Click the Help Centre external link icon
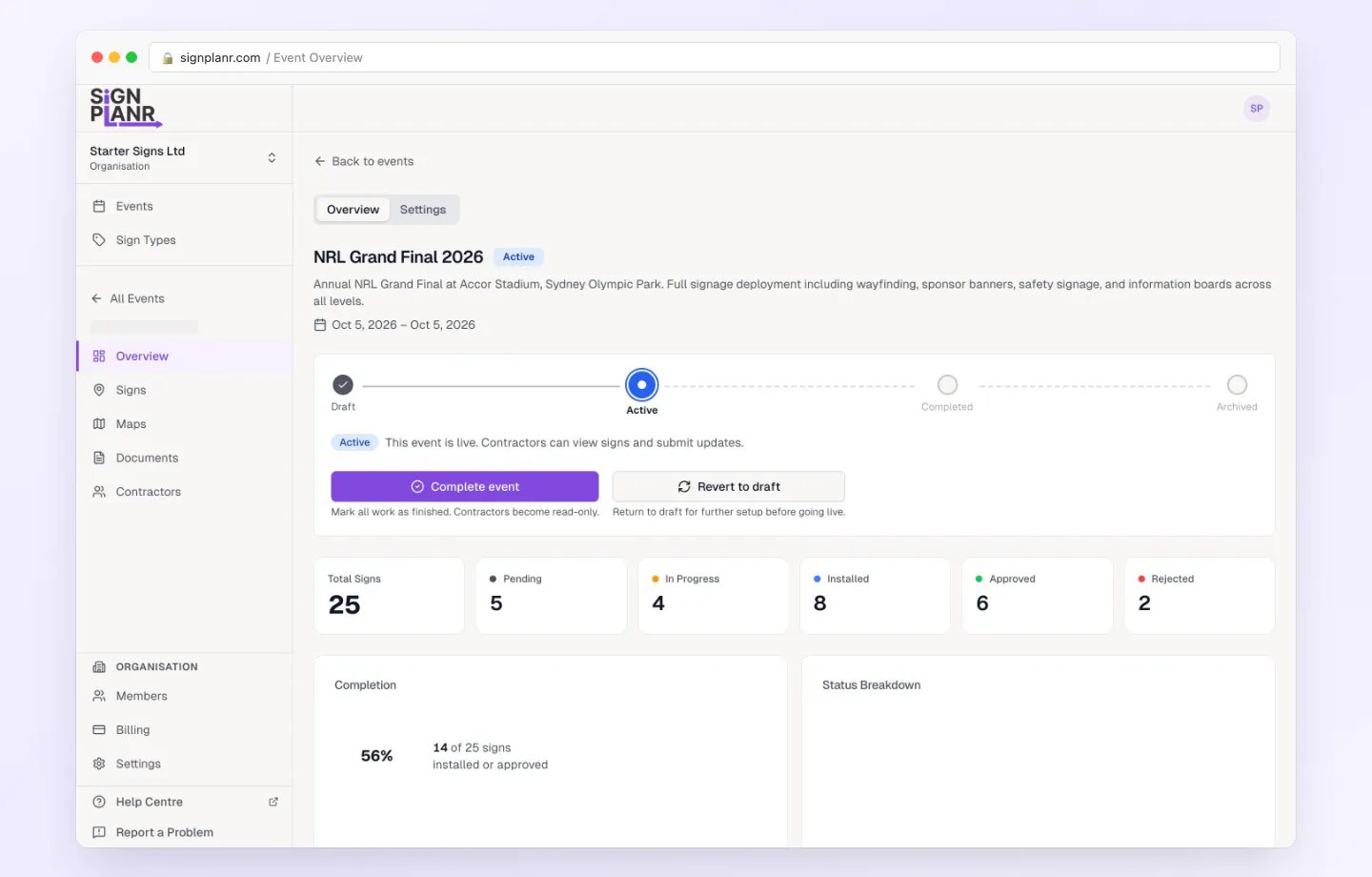This screenshot has height=877, width=1372. (x=273, y=803)
